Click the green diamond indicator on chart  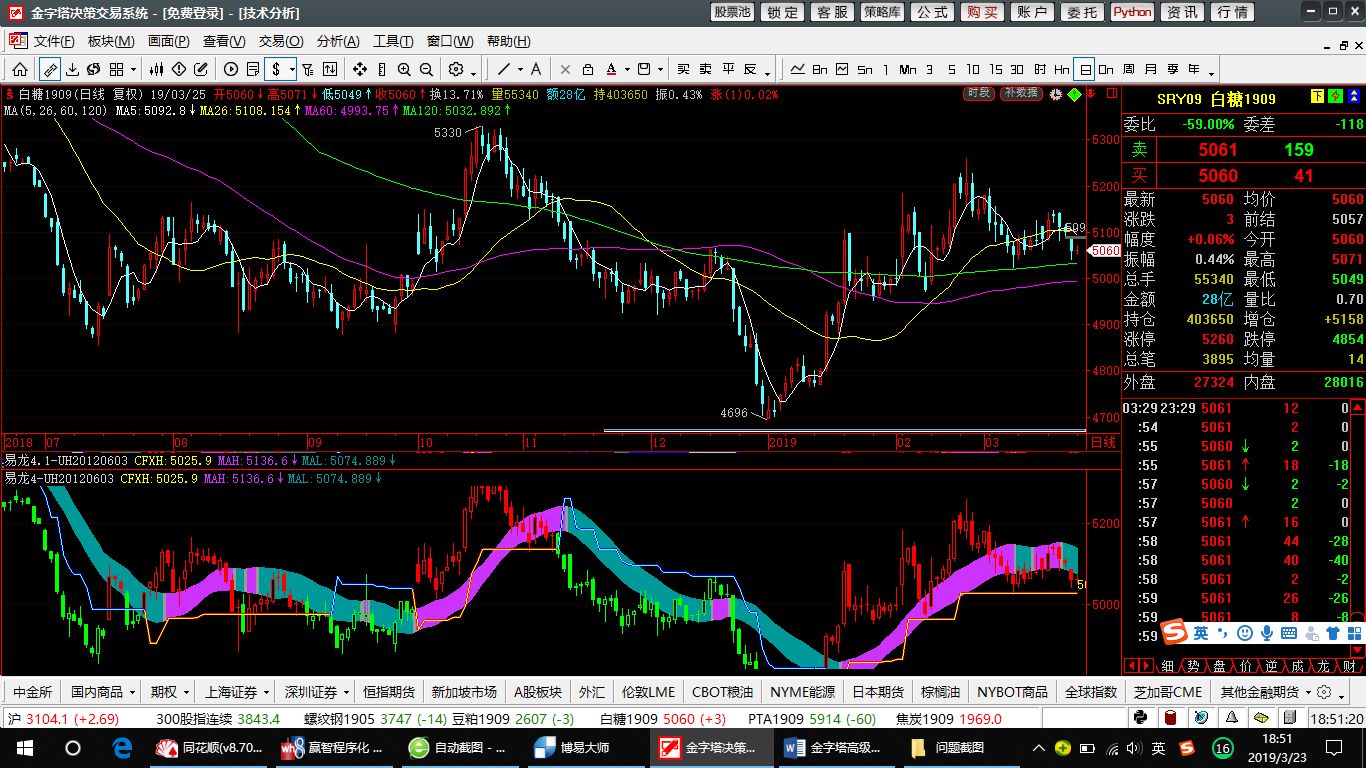click(1075, 94)
